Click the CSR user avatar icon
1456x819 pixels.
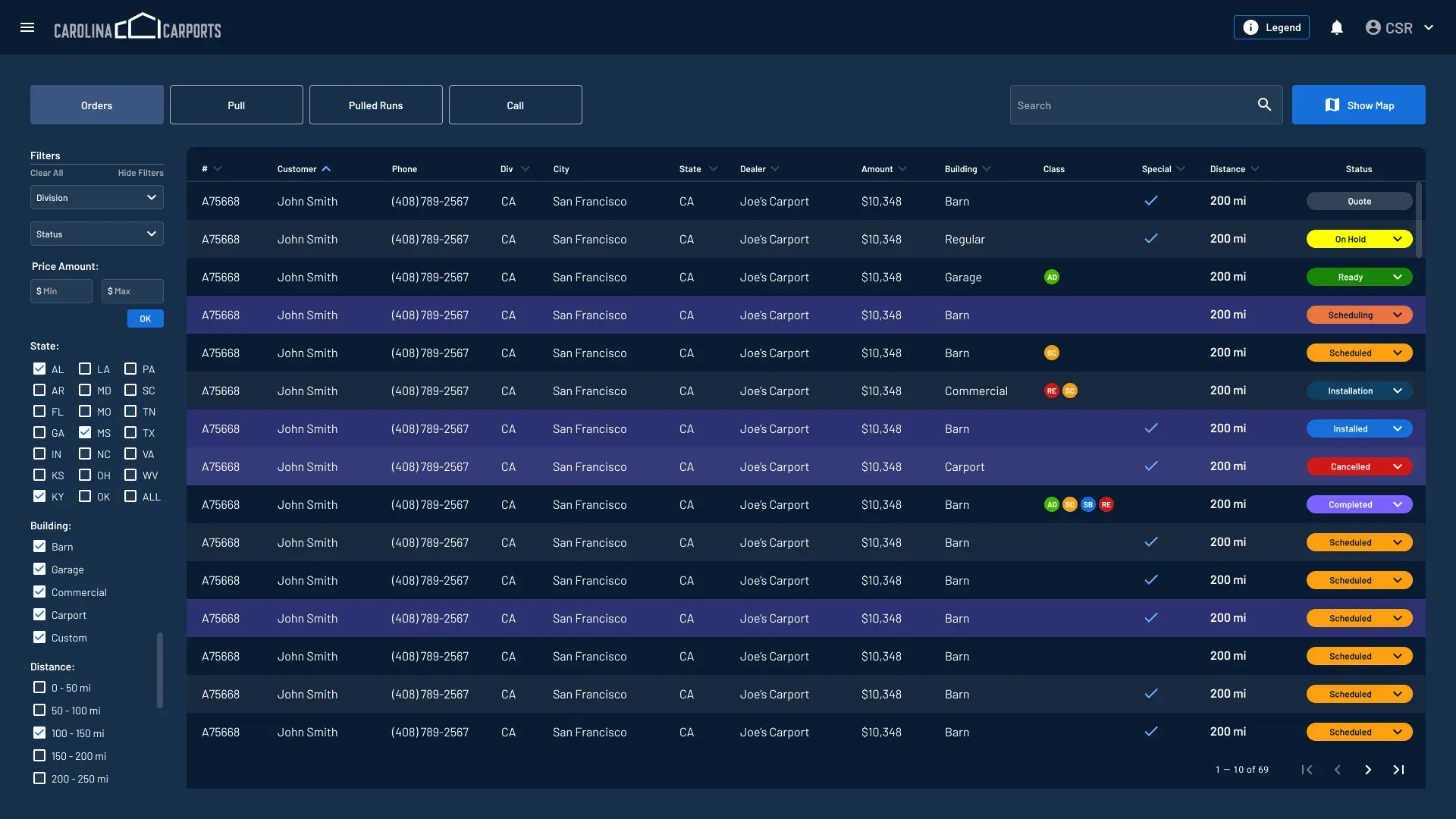[x=1373, y=27]
